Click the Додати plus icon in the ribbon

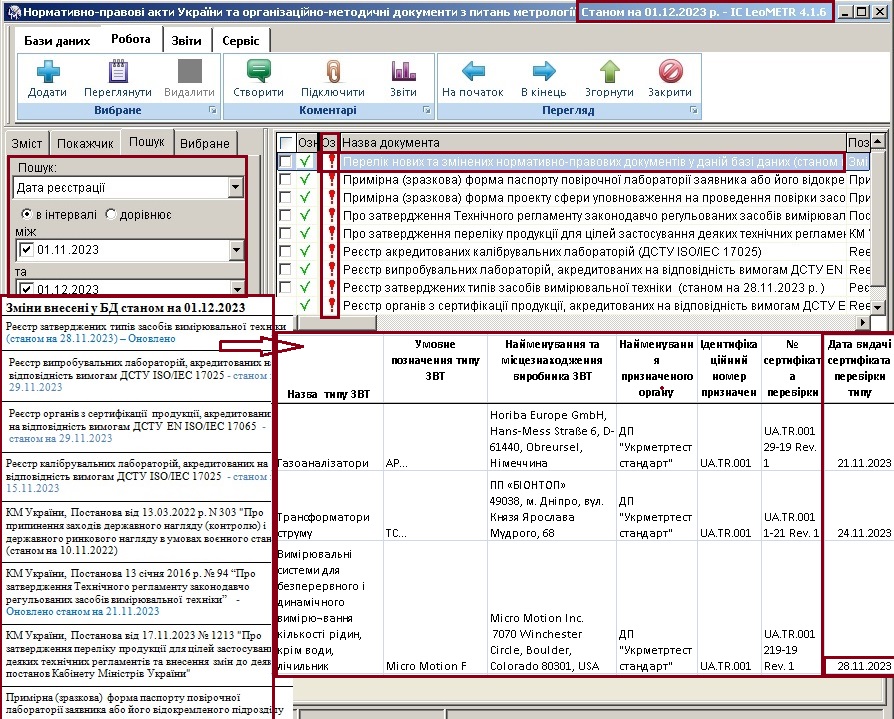pos(48,71)
